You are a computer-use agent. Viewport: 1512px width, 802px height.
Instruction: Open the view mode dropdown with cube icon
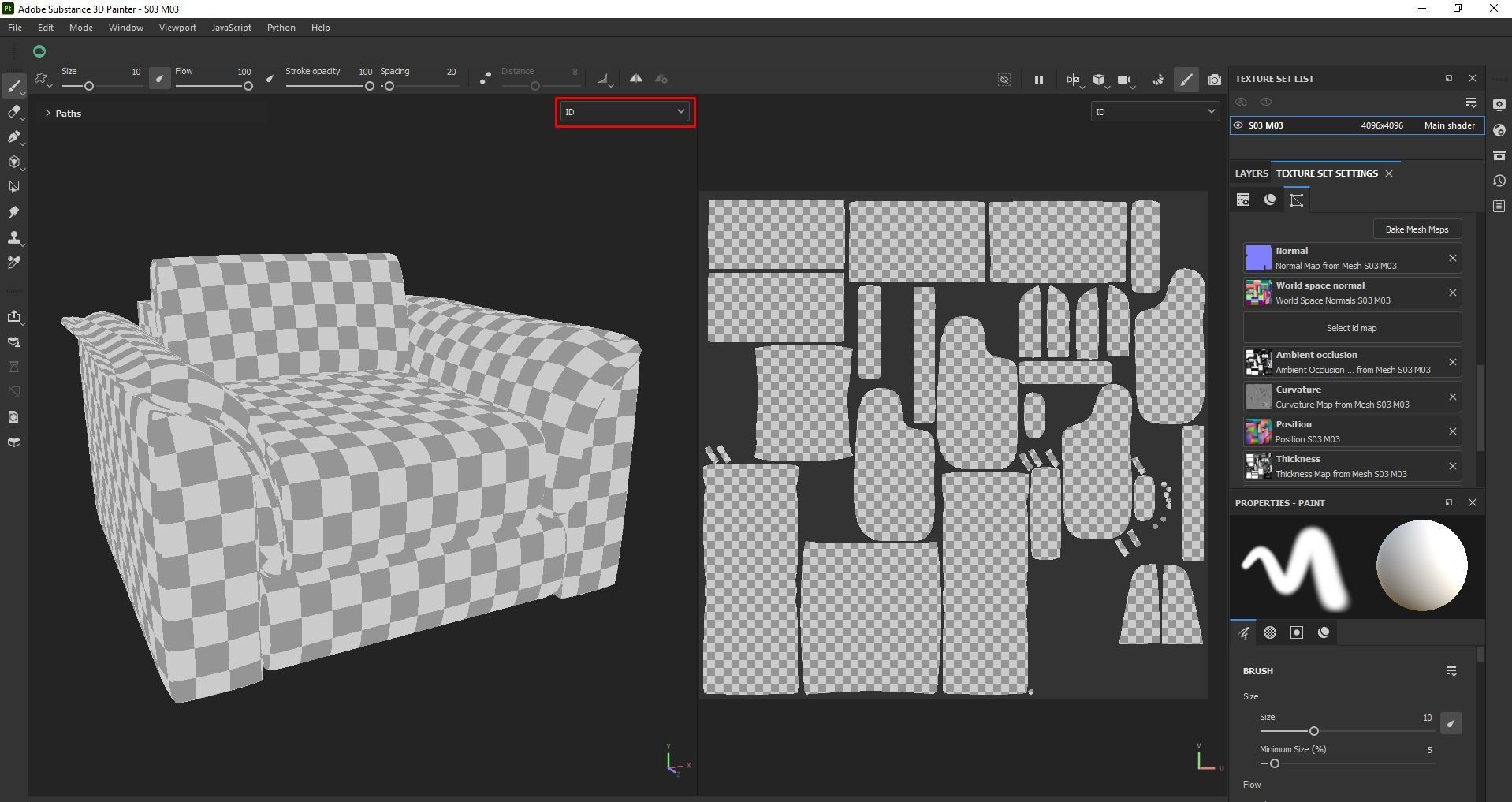(x=1100, y=80)
